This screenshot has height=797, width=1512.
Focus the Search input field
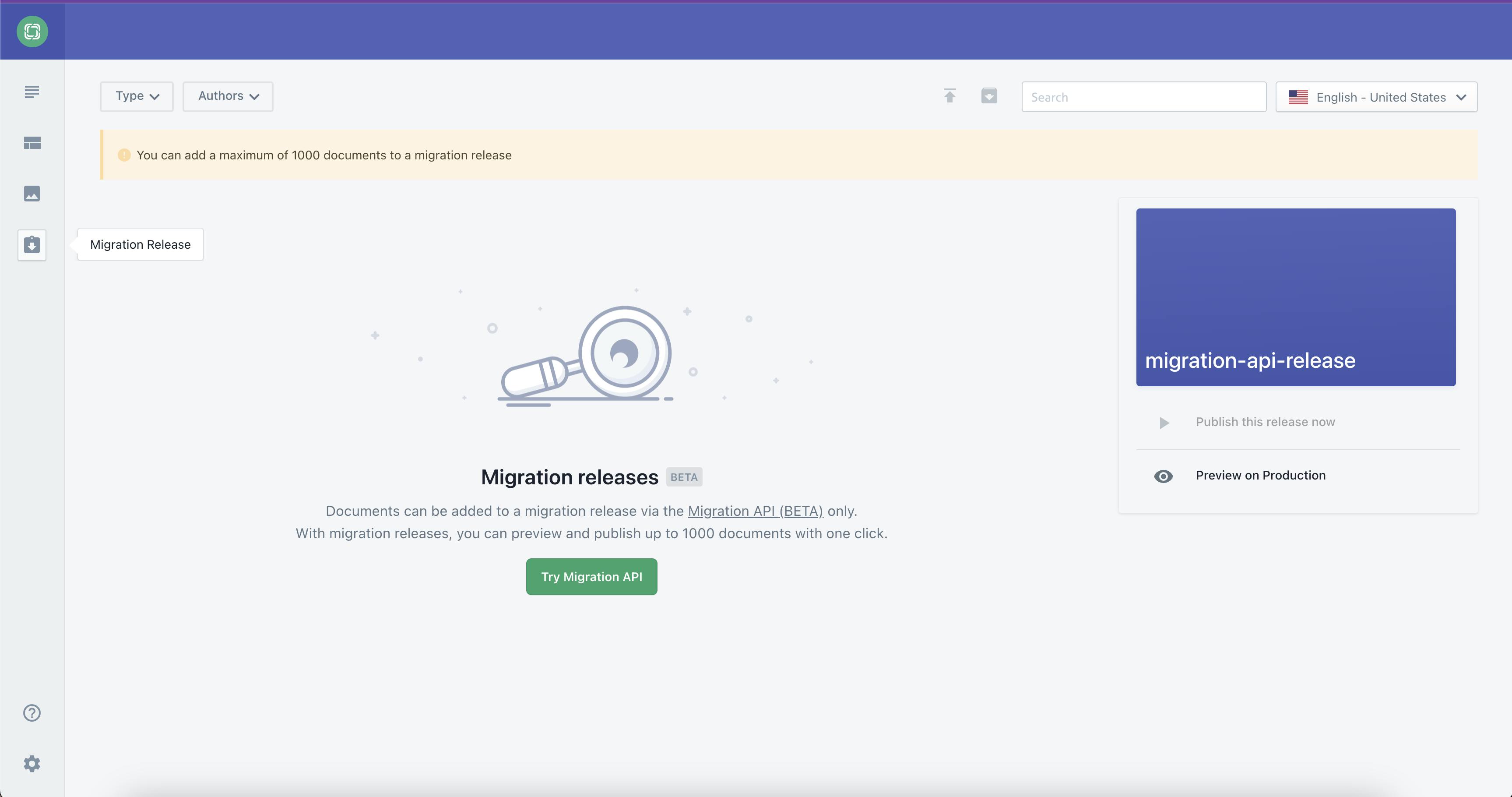(1143, 97)
